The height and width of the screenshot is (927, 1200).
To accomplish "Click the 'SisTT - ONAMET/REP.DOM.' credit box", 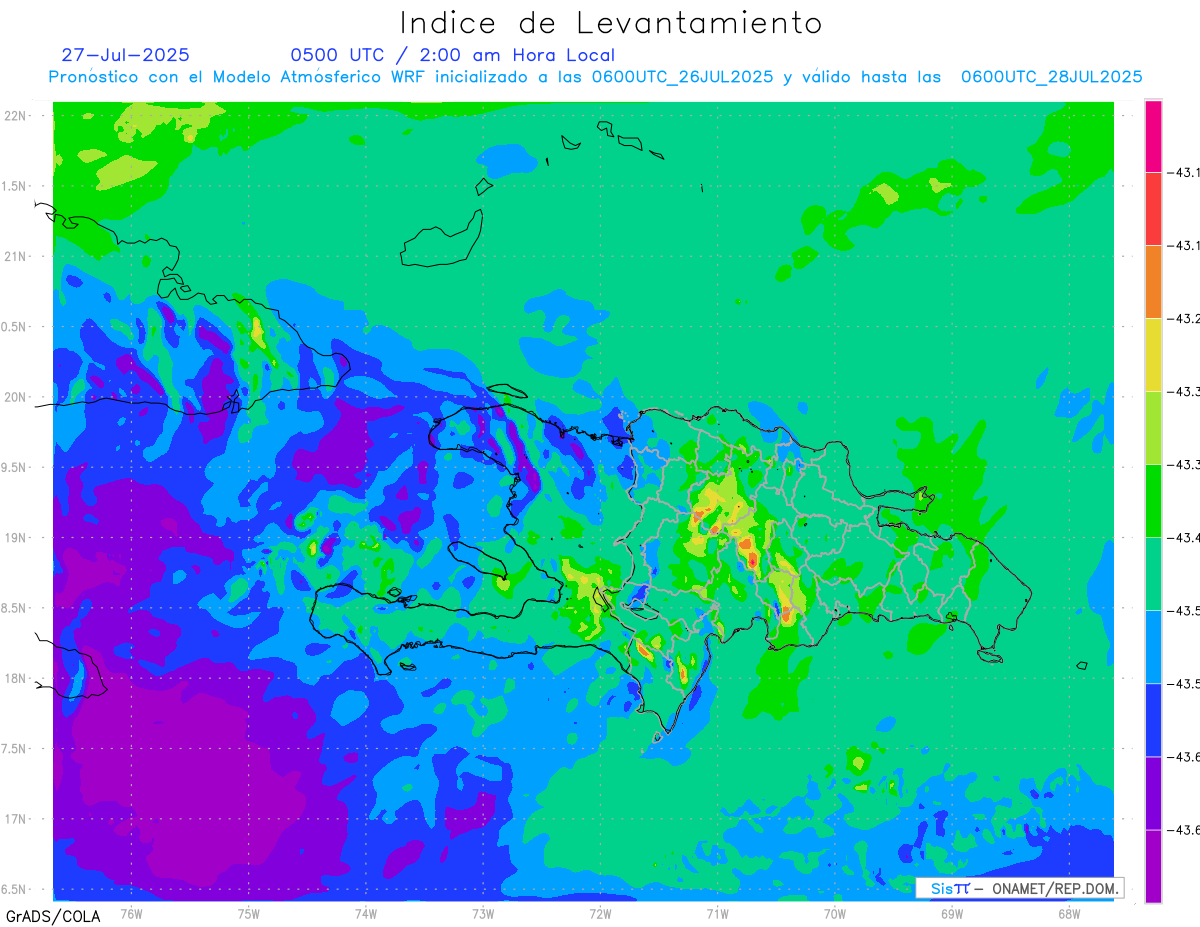I will [x=1019, y=888].
